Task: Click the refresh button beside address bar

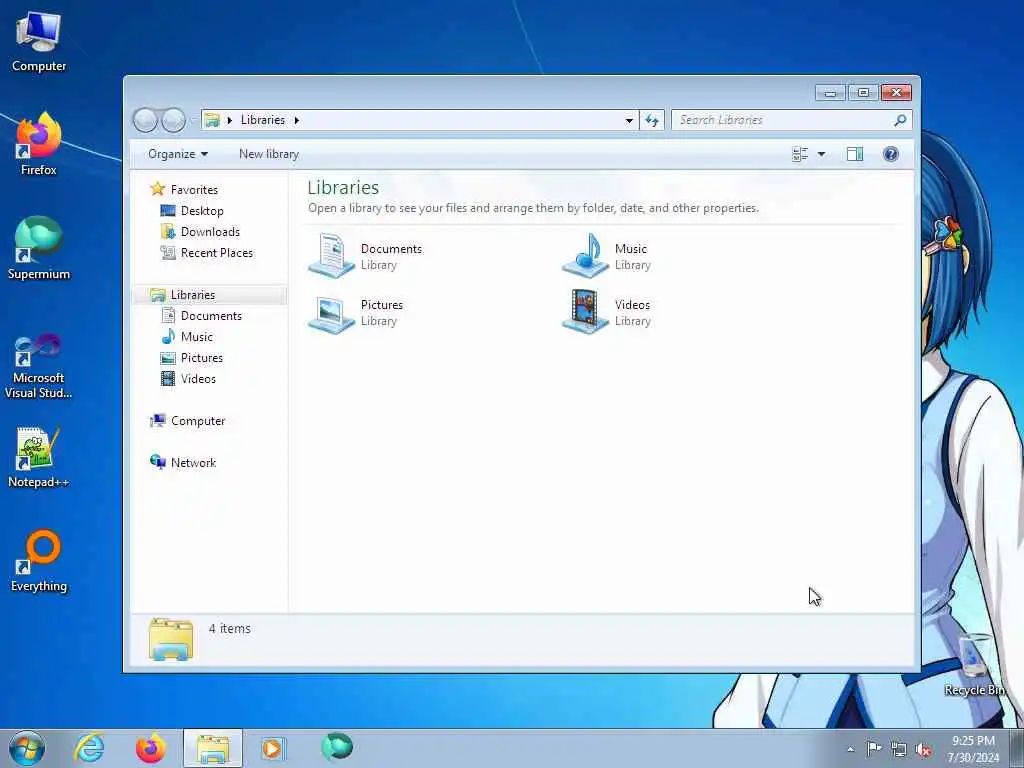Action: tap(652, 120)
